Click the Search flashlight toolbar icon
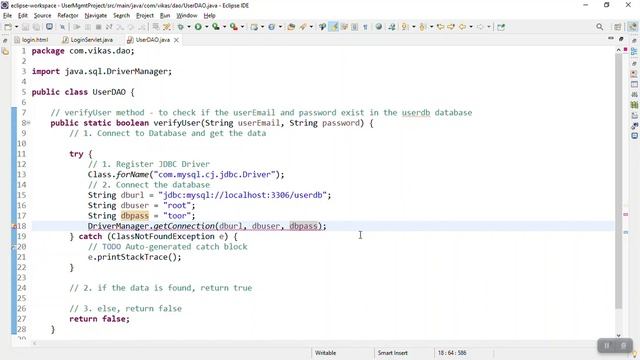The image size is (640, 360). coord(303,27)
